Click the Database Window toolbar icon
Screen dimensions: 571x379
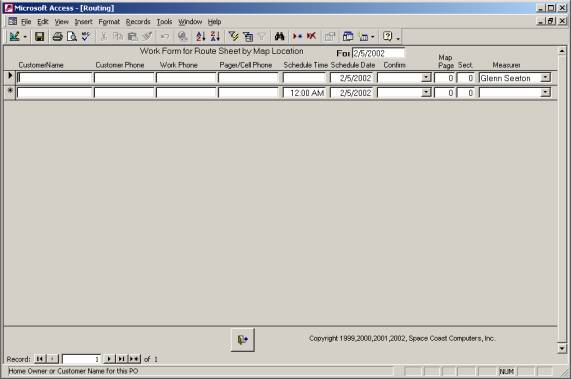click(348, 36)
